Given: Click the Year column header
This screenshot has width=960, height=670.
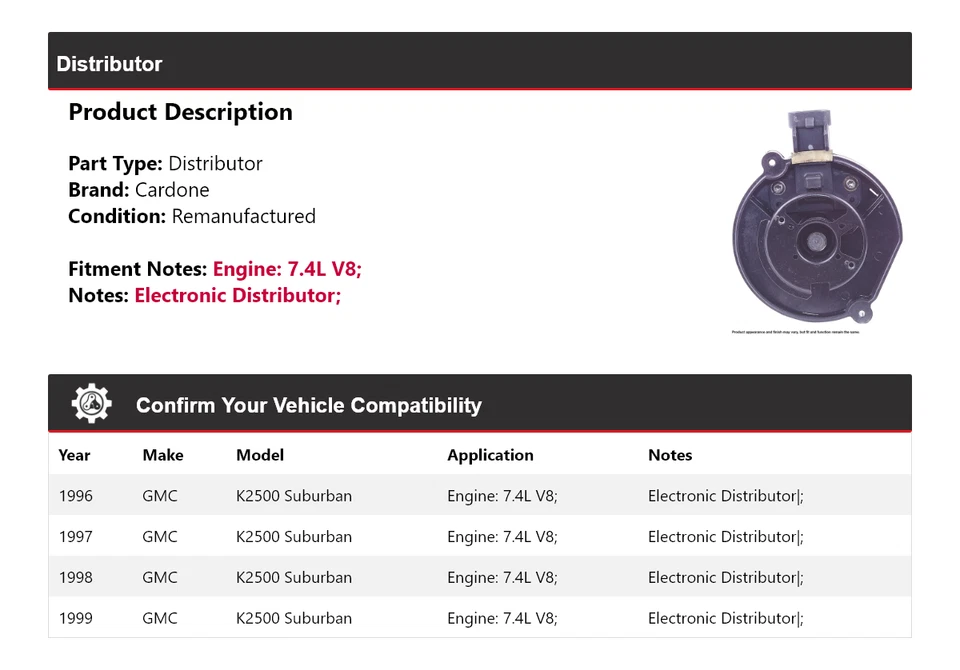Looking at the screenshot, I should (x=74, y=455).
